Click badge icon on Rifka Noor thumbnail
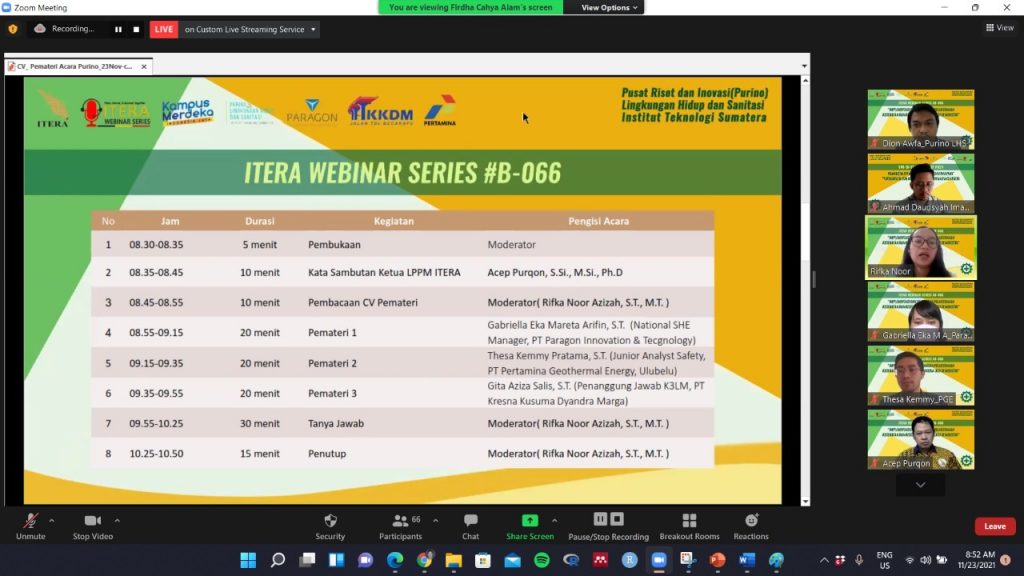The image size is (1024, 576). pyautogui.click(x=966, y=268)
